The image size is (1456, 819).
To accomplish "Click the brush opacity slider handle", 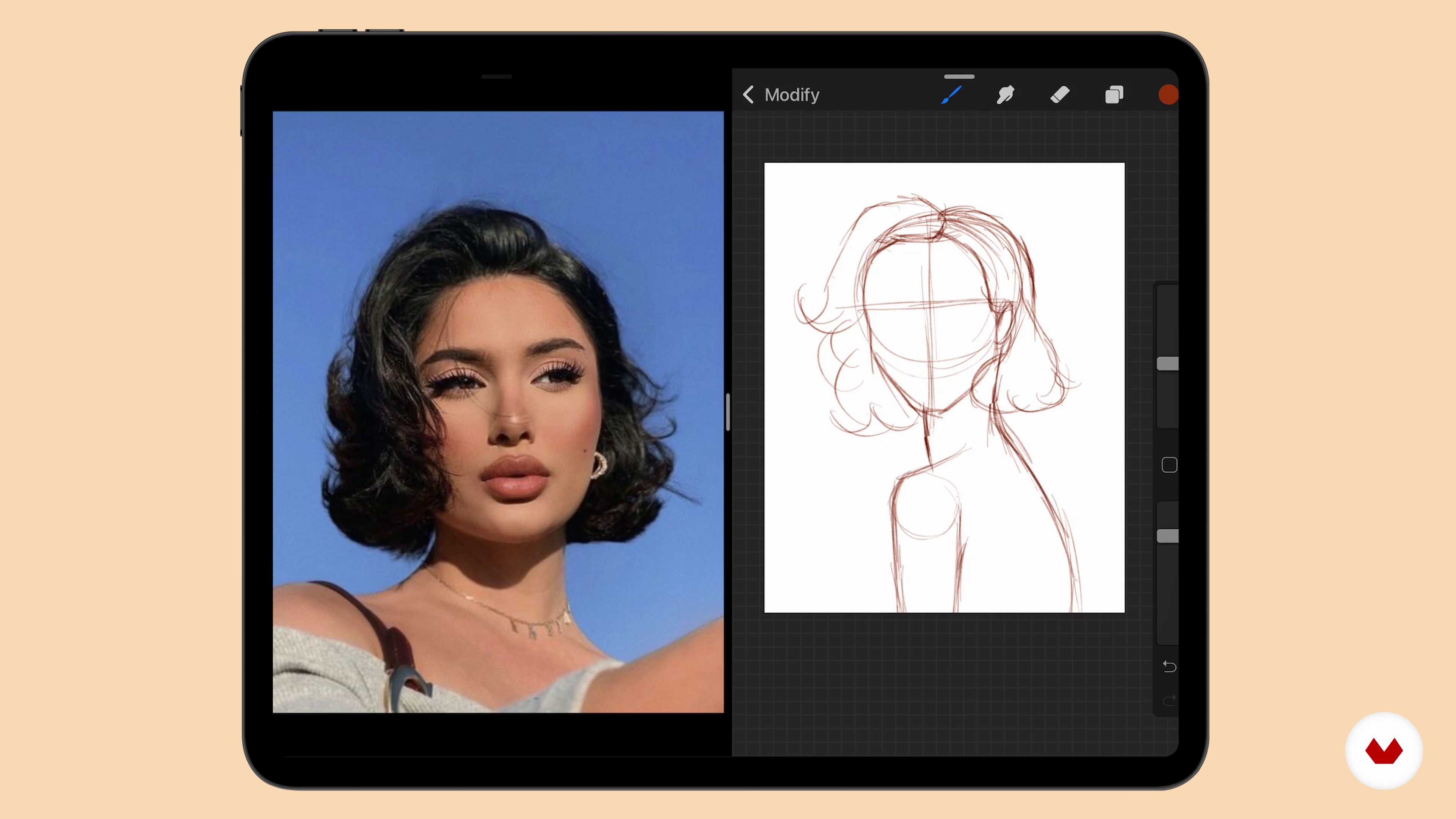I will 1167,536.
